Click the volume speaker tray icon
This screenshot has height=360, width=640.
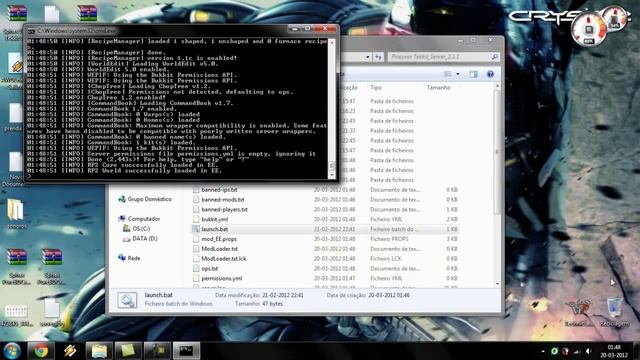coord(588,351)
